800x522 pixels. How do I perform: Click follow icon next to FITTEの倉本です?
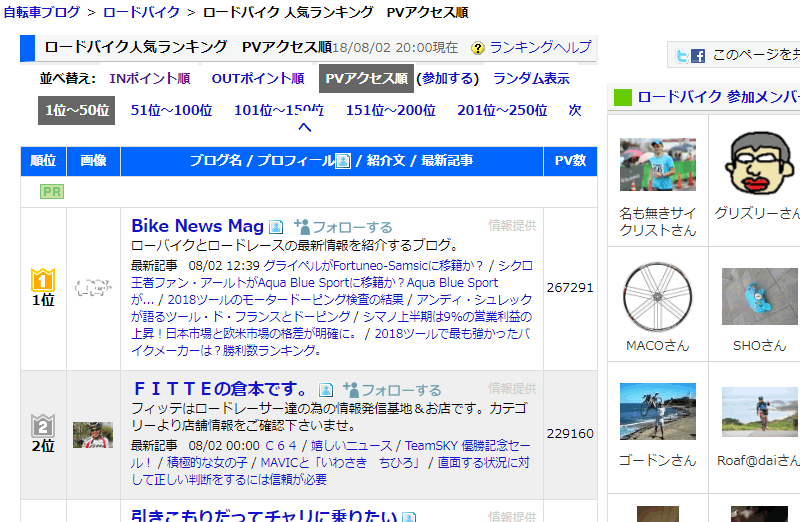pyautogui.click(x=351, y=390)
